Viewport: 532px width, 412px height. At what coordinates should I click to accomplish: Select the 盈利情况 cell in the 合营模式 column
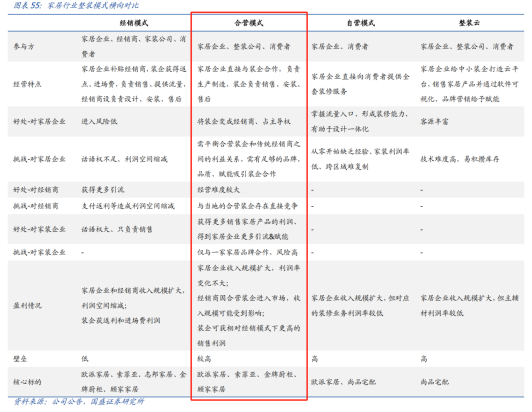pyautogui.click(x=249, y=305)
